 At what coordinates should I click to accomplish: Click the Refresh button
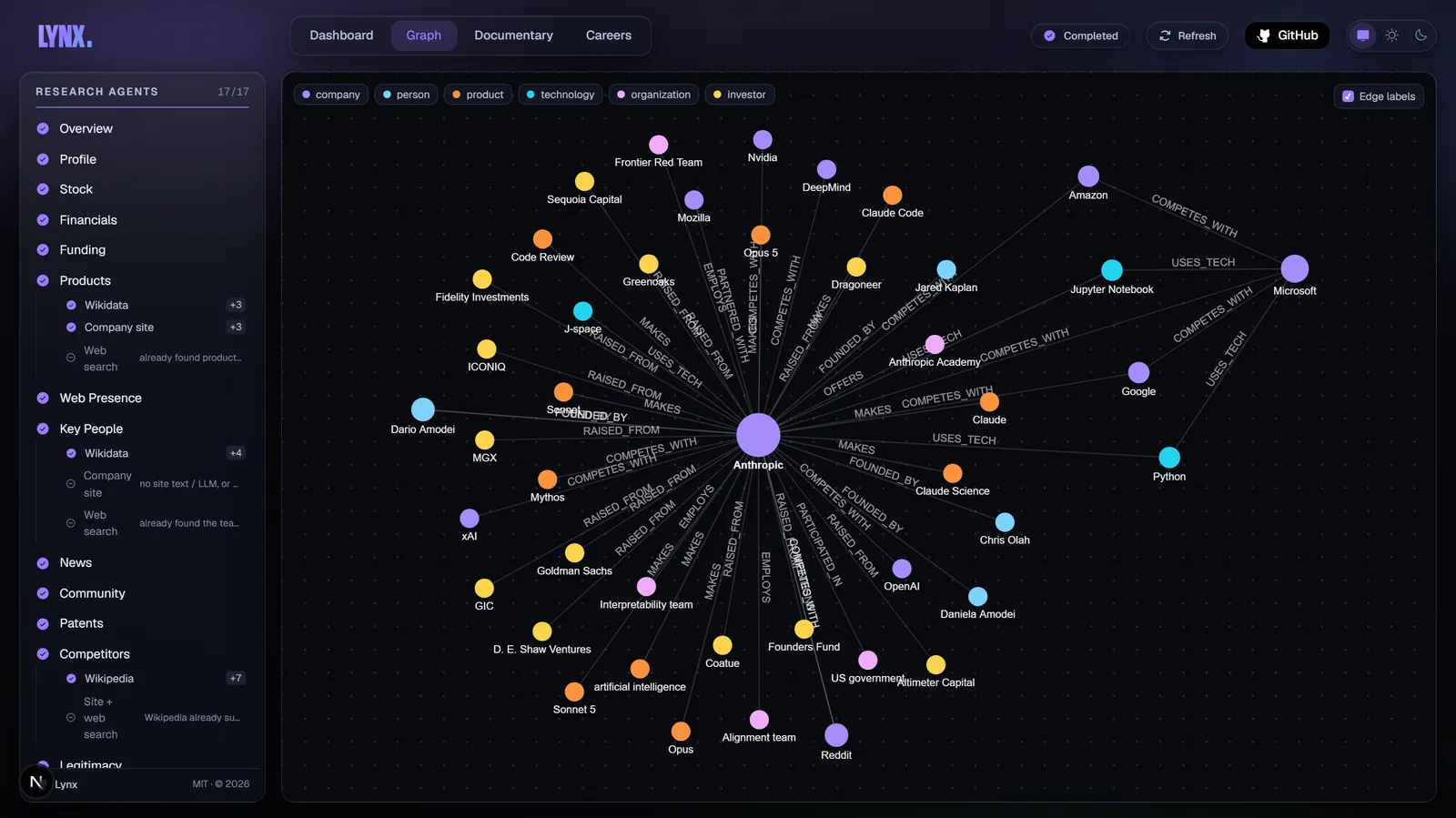(x=1187, y=35)
